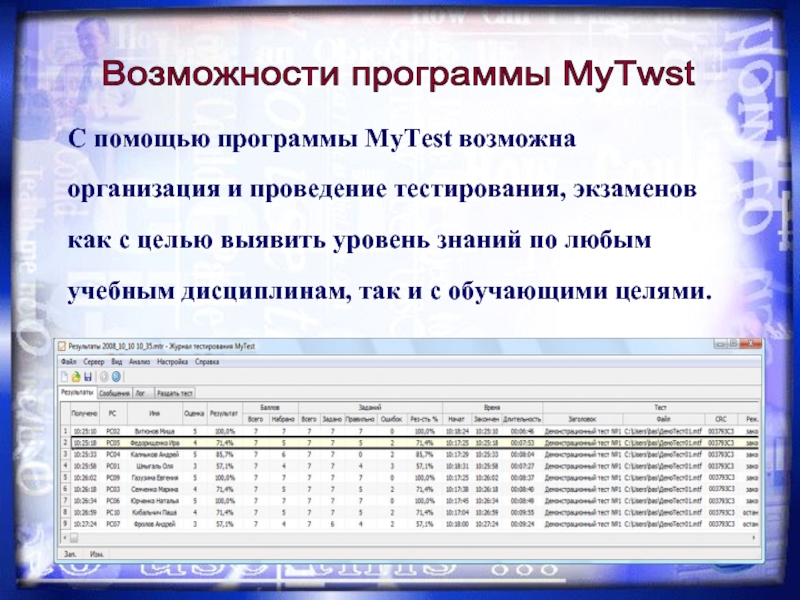Click the duration cell 00:06:46
The height and width of the screenshot is (600, 800).
click(522, 431)
